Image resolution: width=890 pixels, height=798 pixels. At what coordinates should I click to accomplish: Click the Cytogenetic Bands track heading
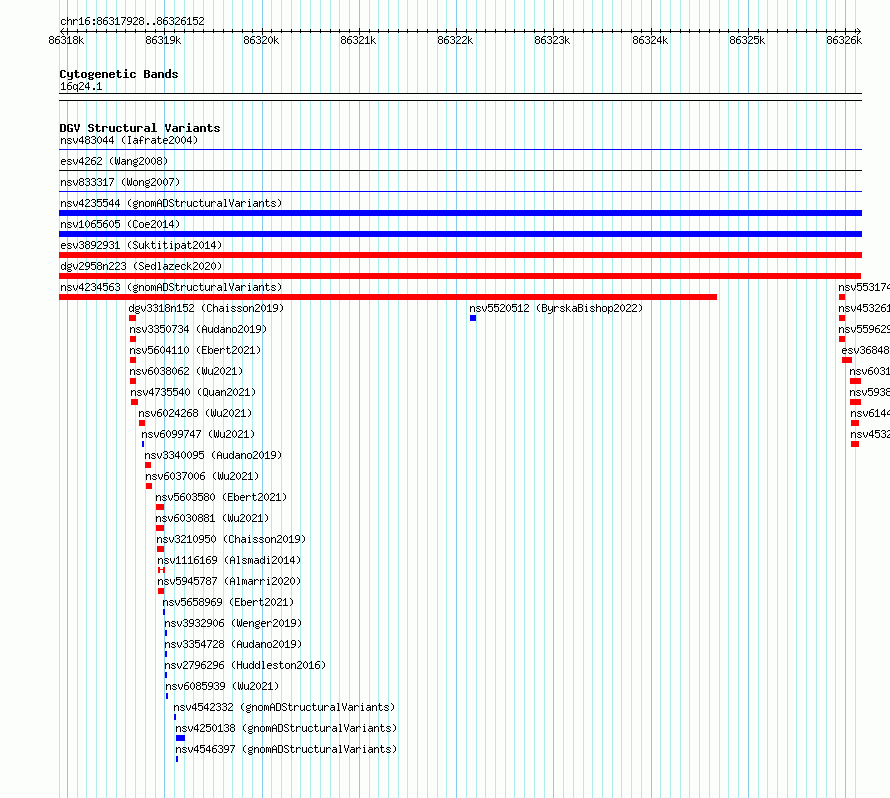(119, 74)
